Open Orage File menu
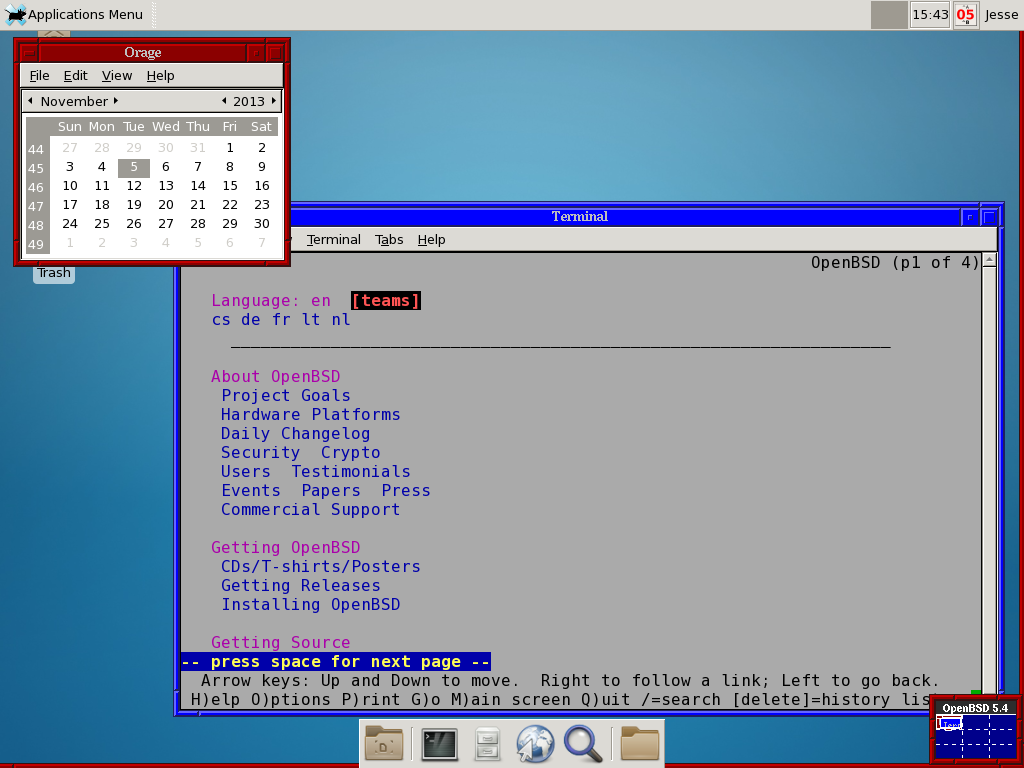This screenshot has height=768, width=1024. tap(39, 76)
